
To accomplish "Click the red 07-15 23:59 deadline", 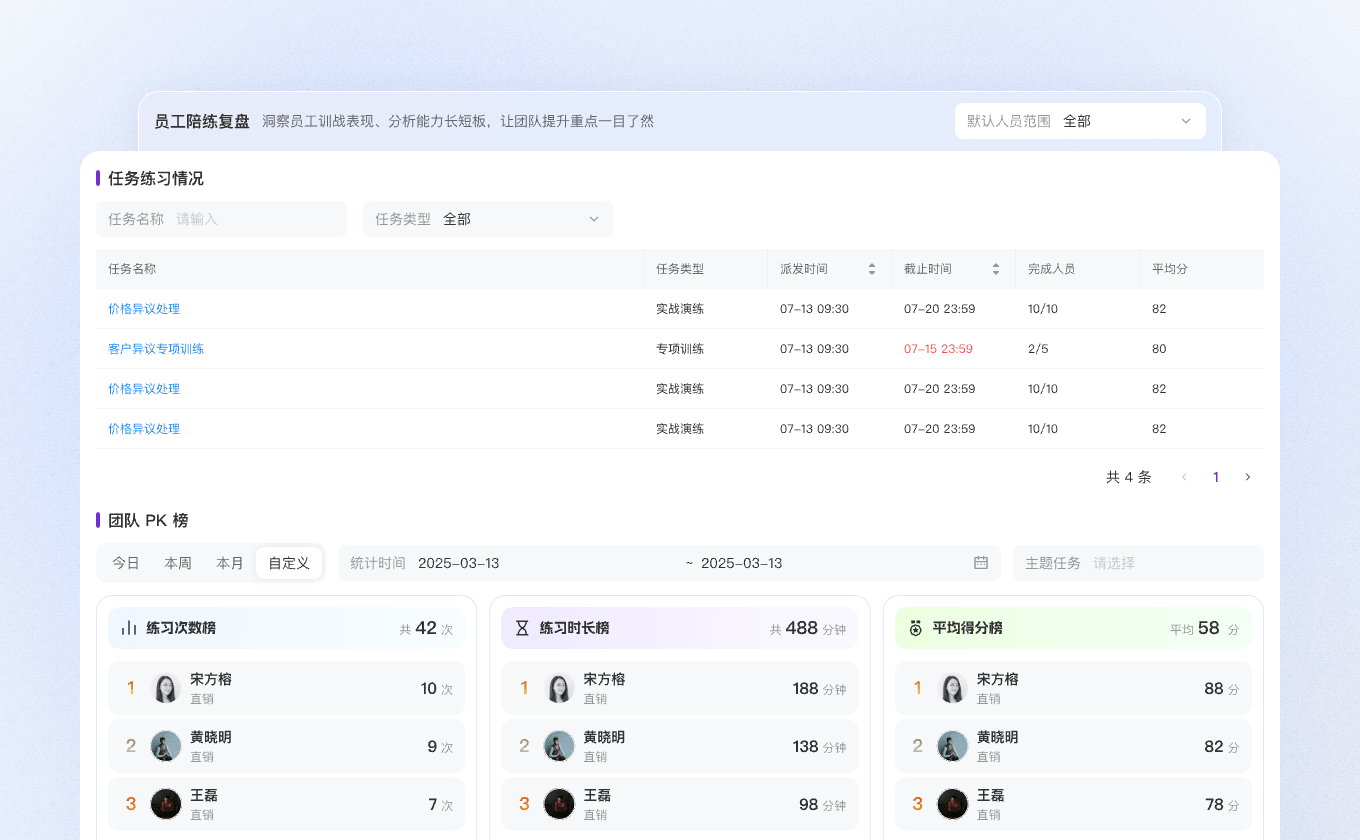I will click(938, 349).
